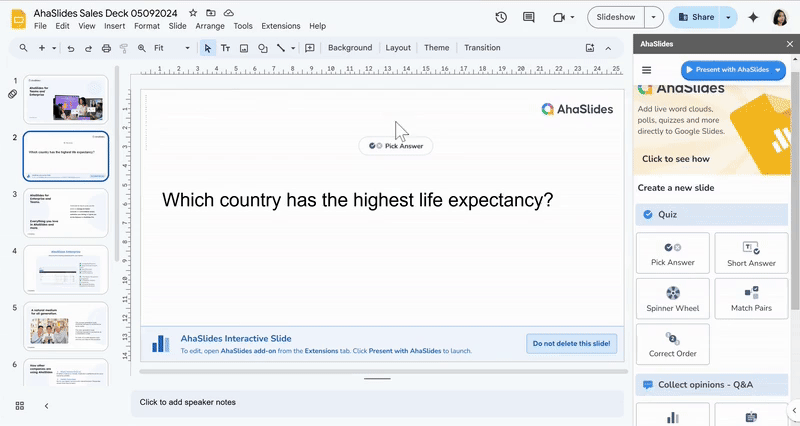
Task: Open the Google account avatar
Action: pyautogui.click(x=781, y=17)
